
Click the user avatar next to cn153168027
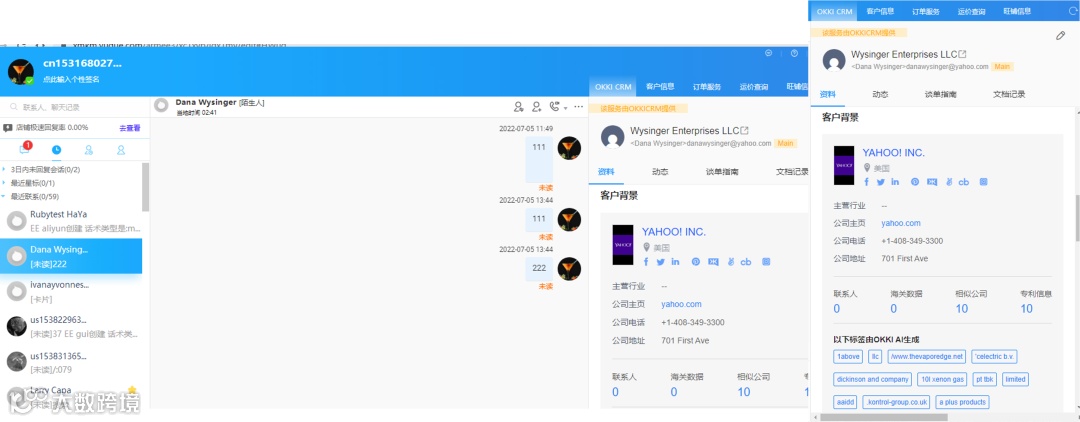[x=21, y=72]
